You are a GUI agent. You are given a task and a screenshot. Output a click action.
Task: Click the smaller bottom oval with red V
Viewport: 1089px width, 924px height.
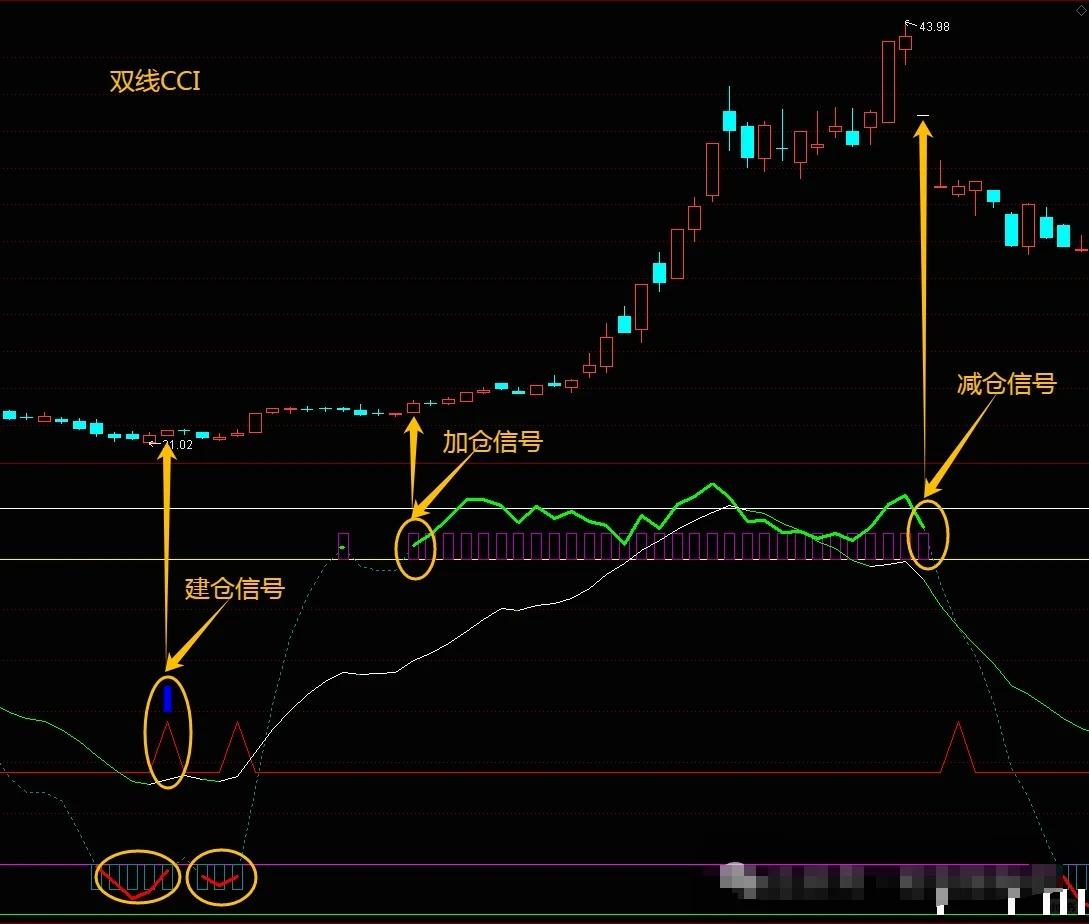pyautogui.click(x=222, y=878)
